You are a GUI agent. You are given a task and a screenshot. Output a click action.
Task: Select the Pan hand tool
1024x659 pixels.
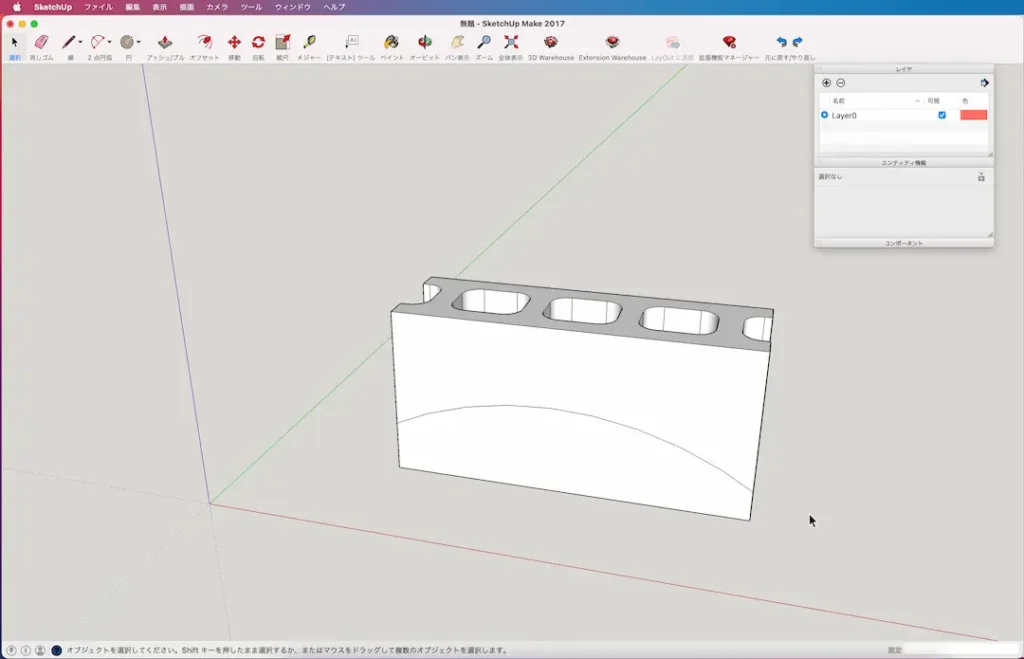point(457,42)
